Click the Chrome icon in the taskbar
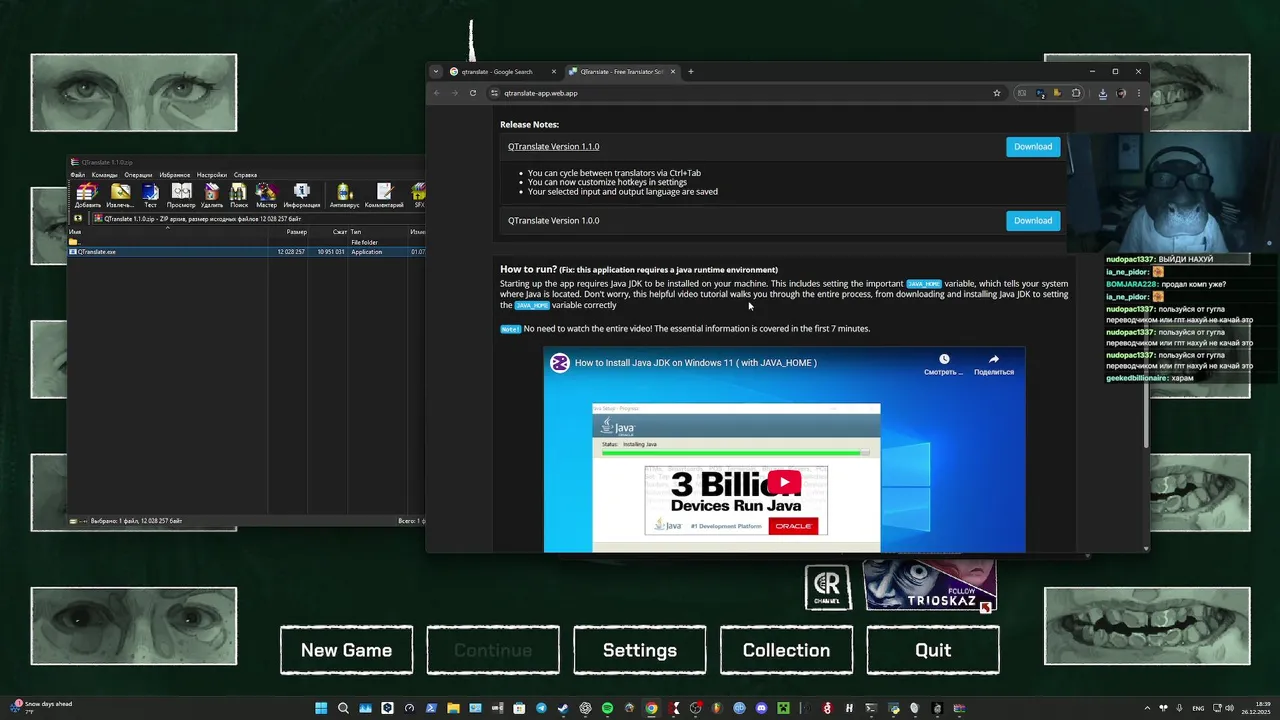Viewport: 1280px width, 720px height. pyautogui.click(x=651, y=708)
